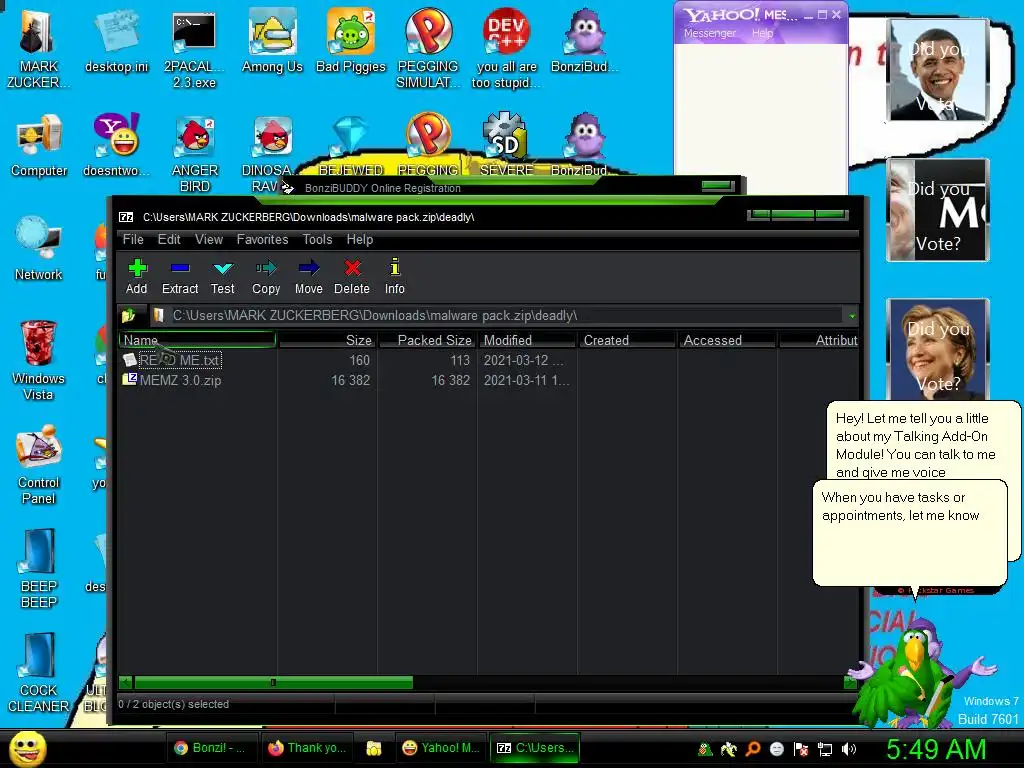Select the desktop.ini desktop icon
Viewport: 1024px width, 768px height.
(116, 42)
